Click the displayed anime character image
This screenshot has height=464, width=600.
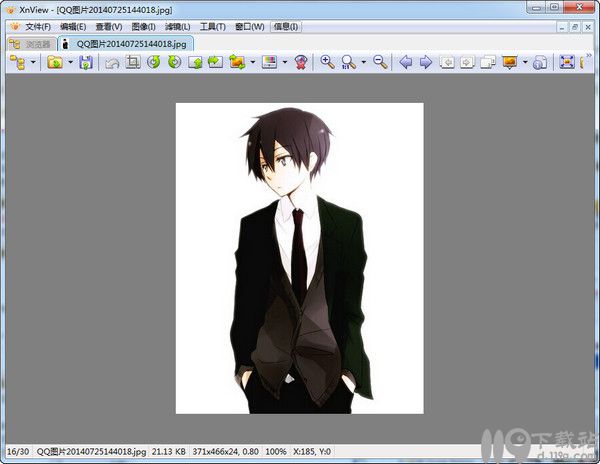(x=300, y=258)
